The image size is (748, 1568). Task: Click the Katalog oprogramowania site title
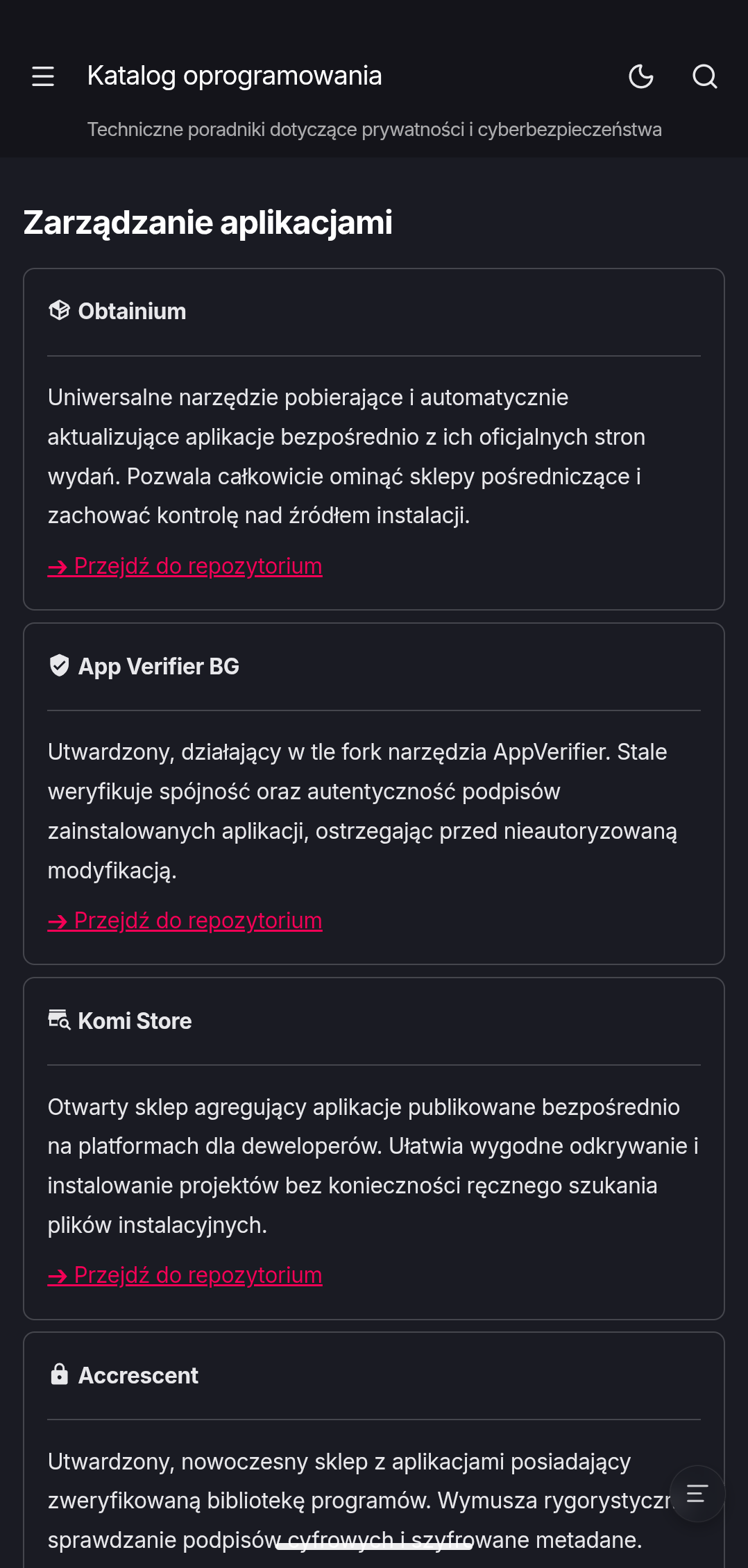point(235,76)
